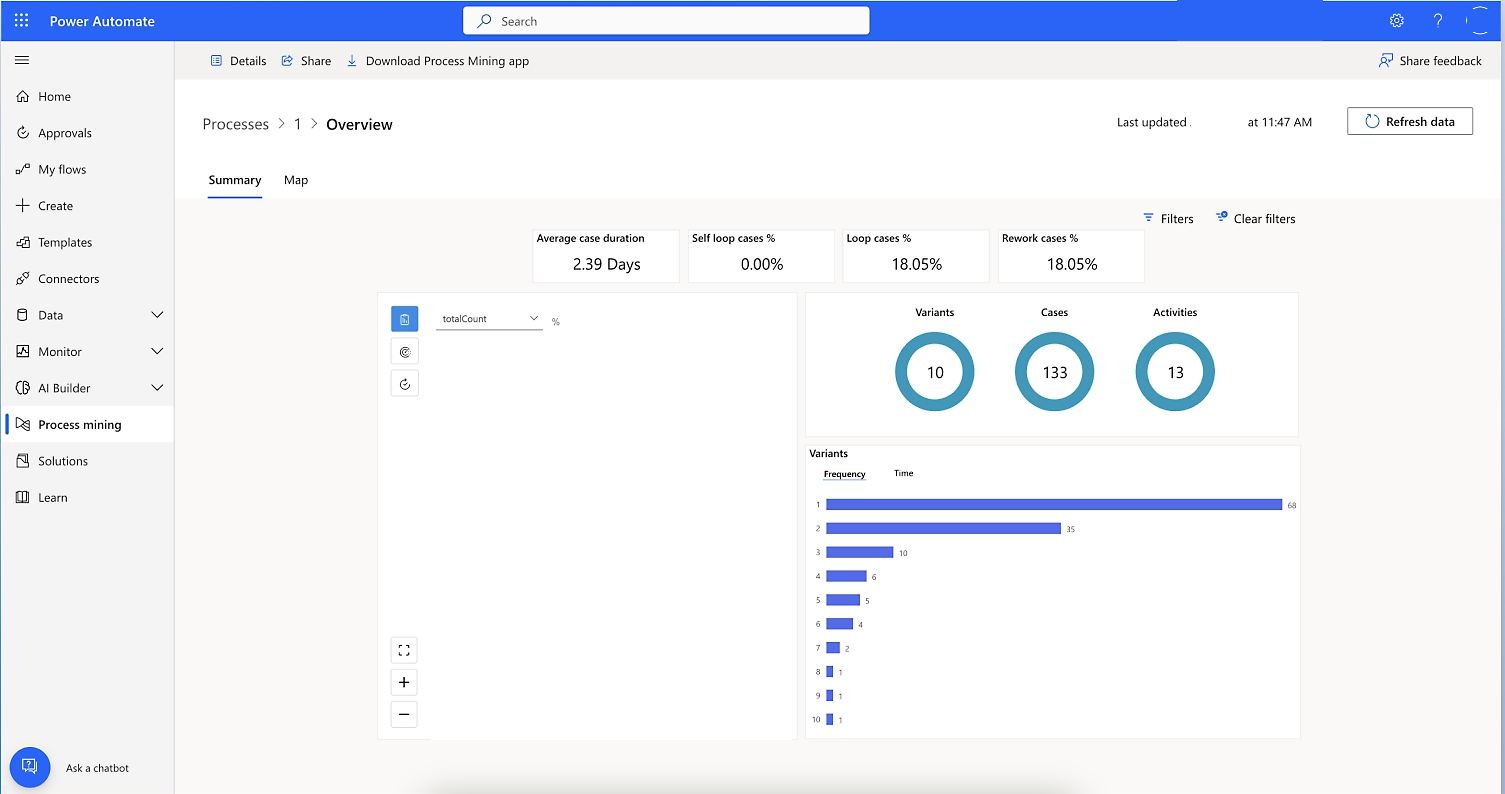Click the AI Builder icon

pos(23,388)
